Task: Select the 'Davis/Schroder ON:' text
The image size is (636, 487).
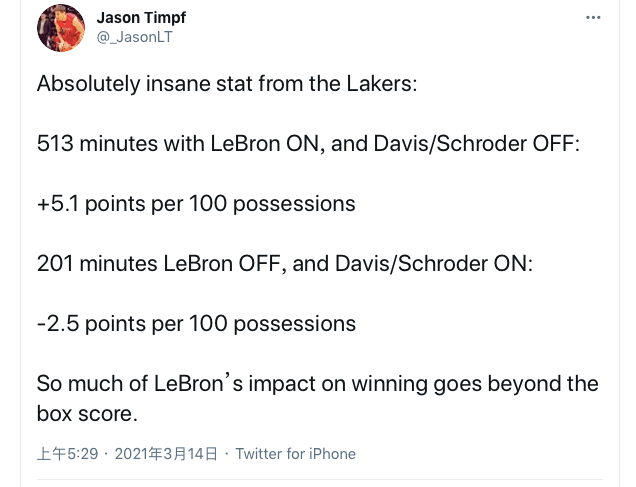Action: pos(434,264)
